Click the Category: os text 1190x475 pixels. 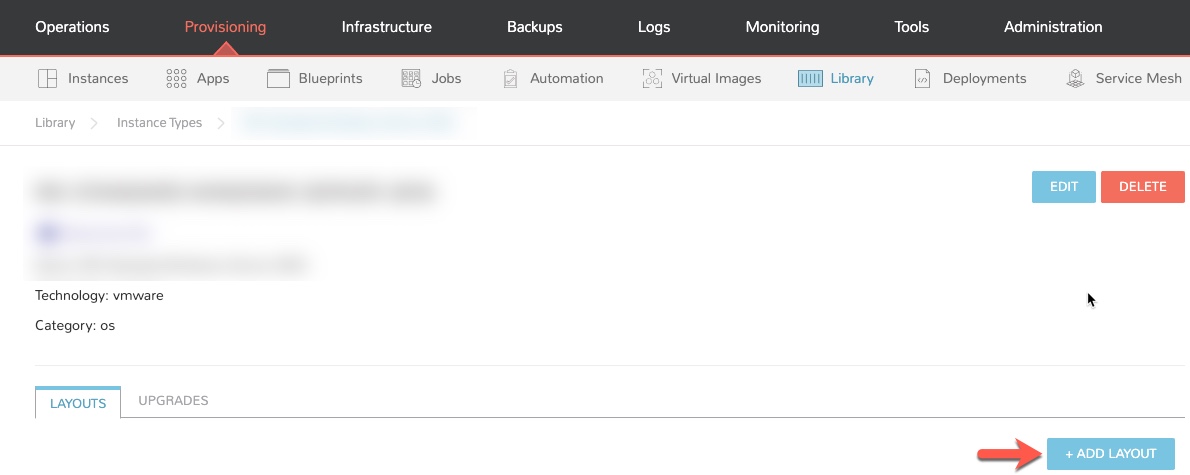[x=75, y=326]
